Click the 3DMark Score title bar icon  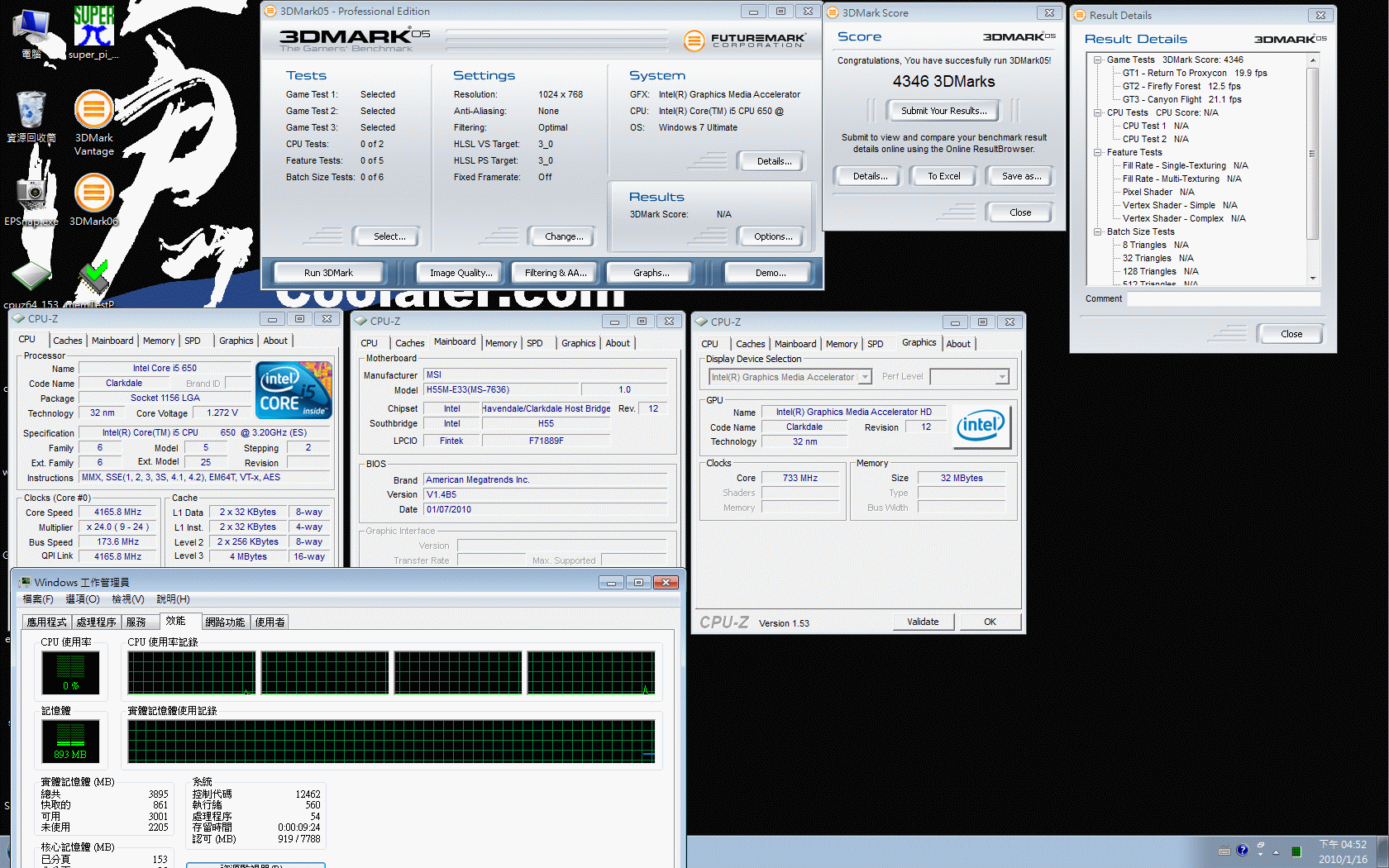833,12
